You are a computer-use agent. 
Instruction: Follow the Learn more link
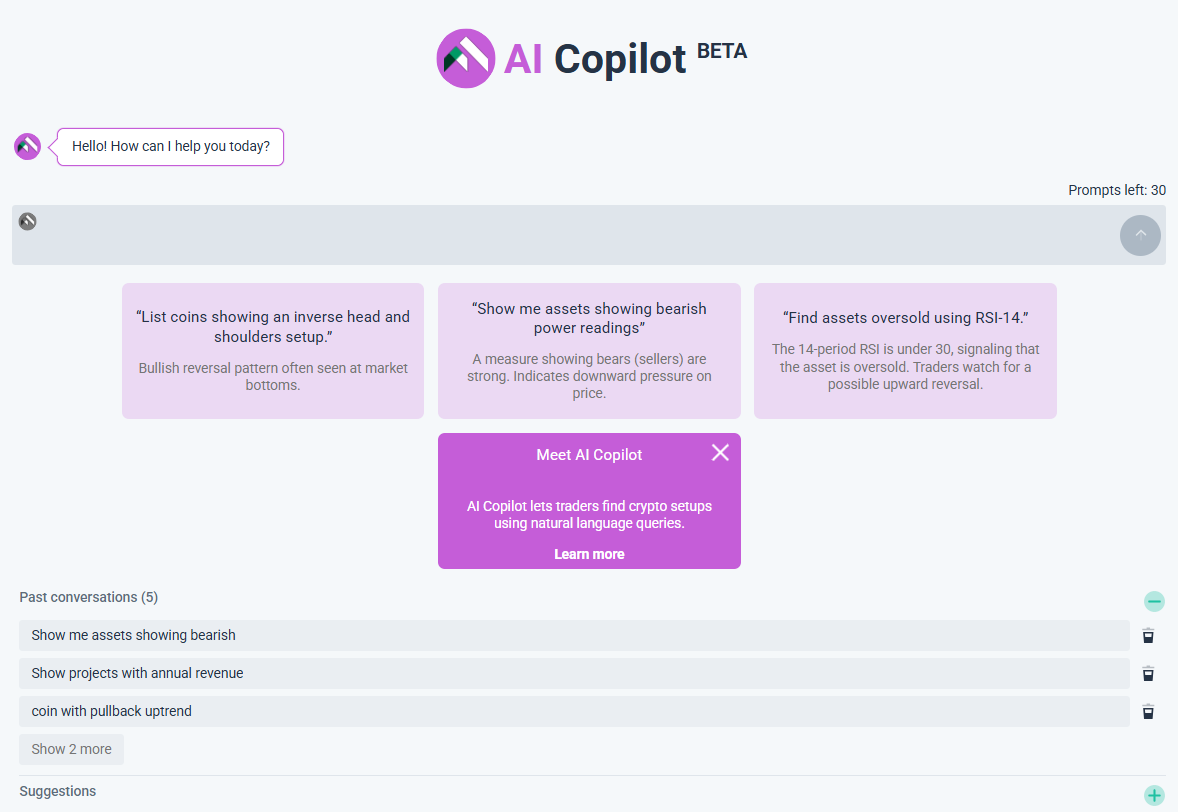(589, 554)
